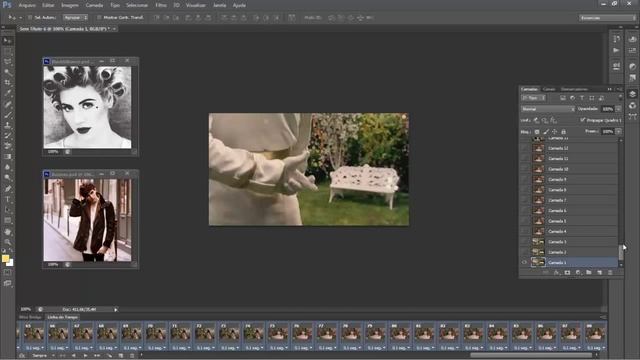
Task: Click the black-and-white portrait document window
Action: pos(87,107)
